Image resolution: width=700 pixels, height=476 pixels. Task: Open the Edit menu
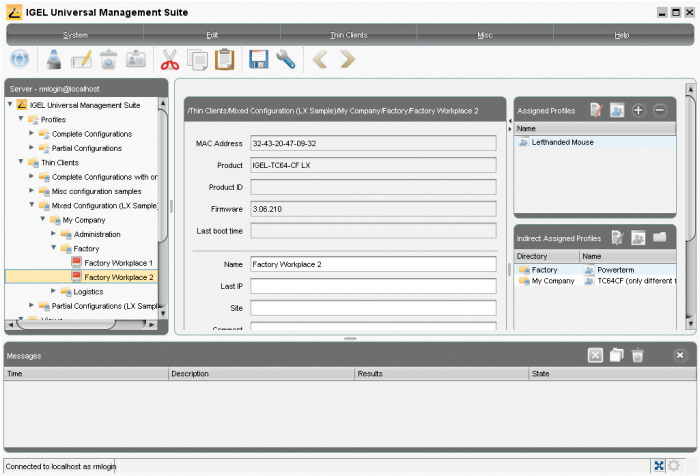(x=212, y=35)
